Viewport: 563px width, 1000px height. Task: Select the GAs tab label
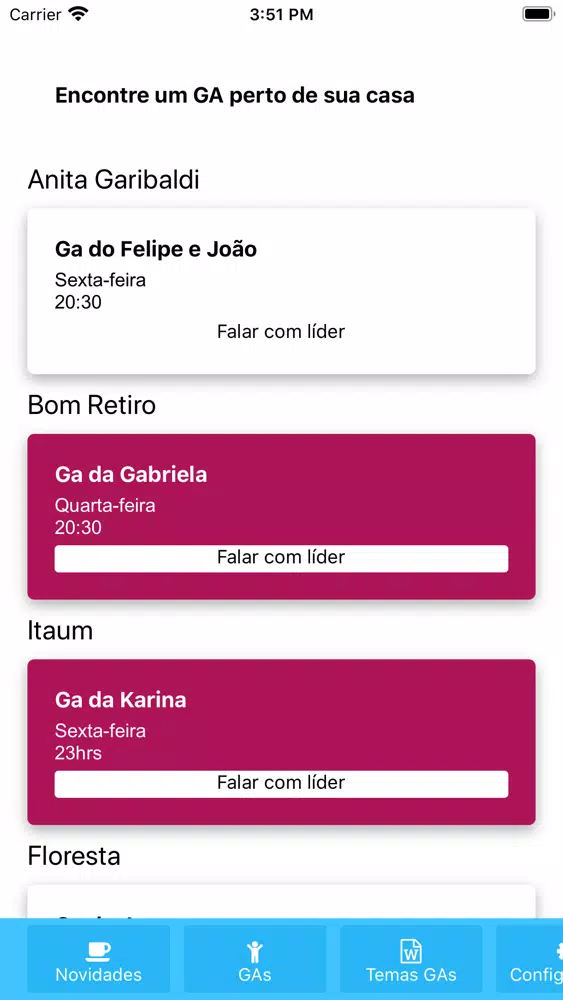[x=255, y=974]
